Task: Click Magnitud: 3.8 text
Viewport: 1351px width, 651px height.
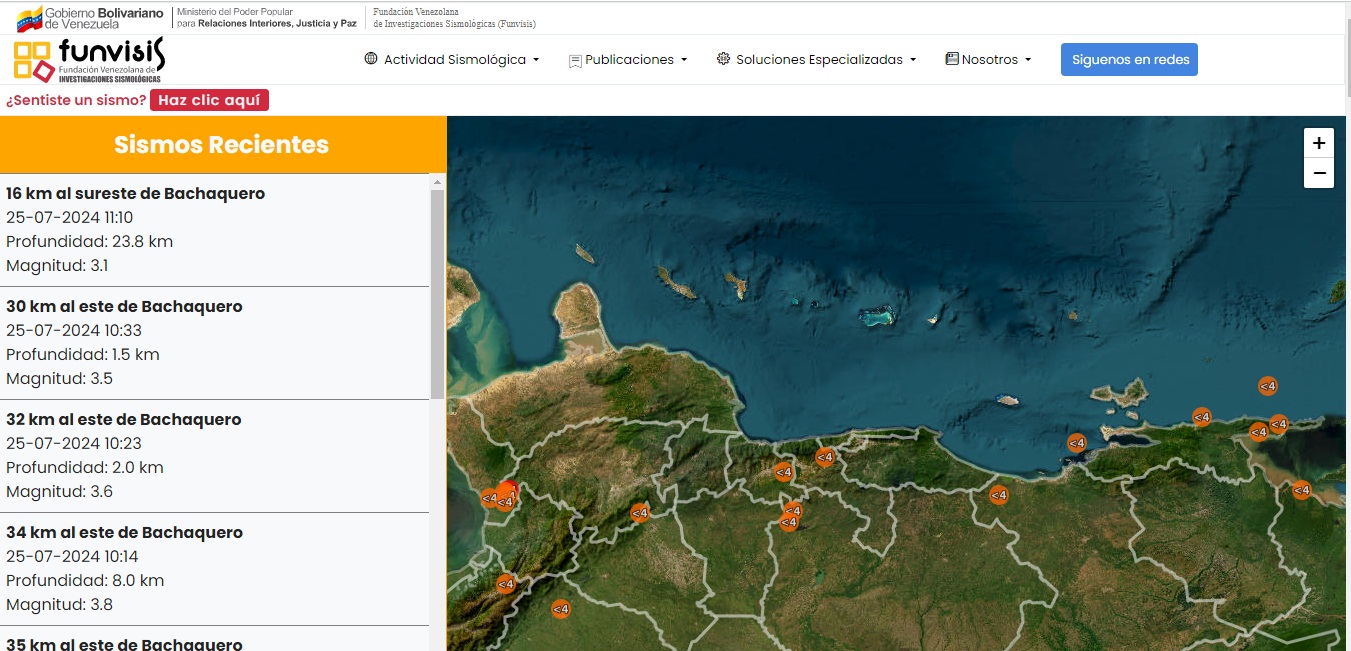Action: click(60, 605)
